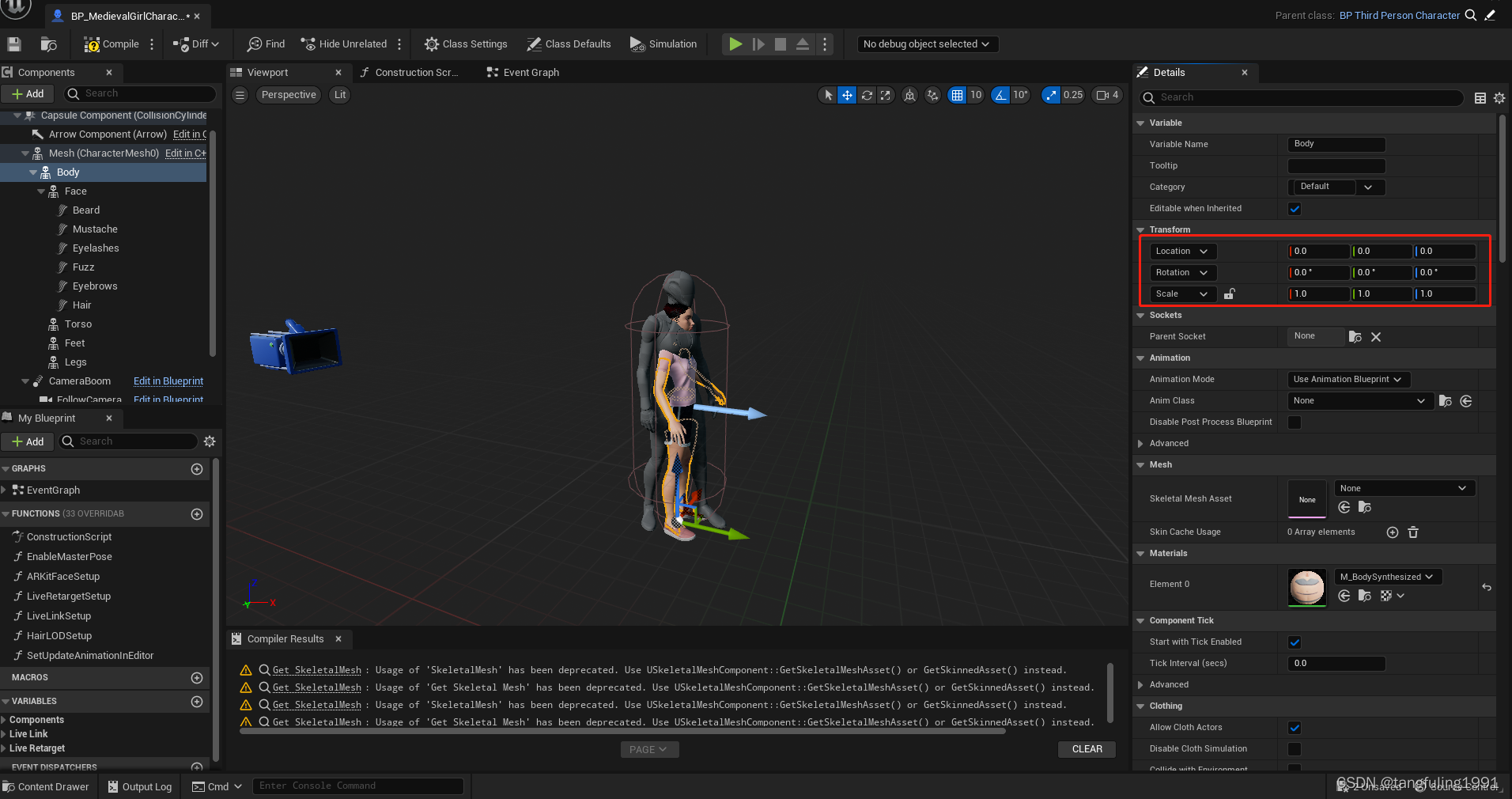Image resolution: width=1512 pixels, height=799 pixels.
Task: Toggle Disable Cloth Simulation checkbox
Action: pos(1295,749)
